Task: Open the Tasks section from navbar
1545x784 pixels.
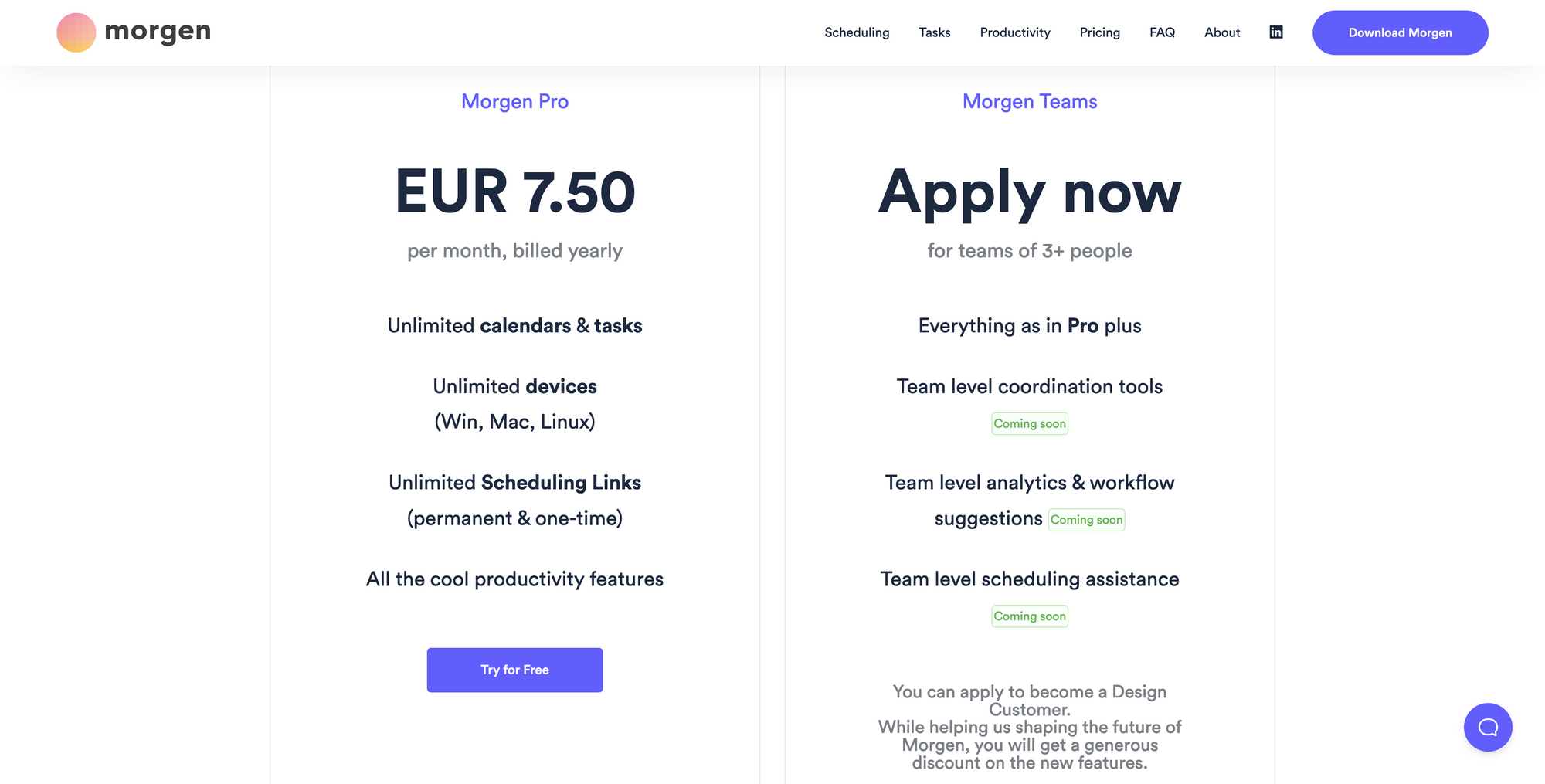Action: (934, 32)
